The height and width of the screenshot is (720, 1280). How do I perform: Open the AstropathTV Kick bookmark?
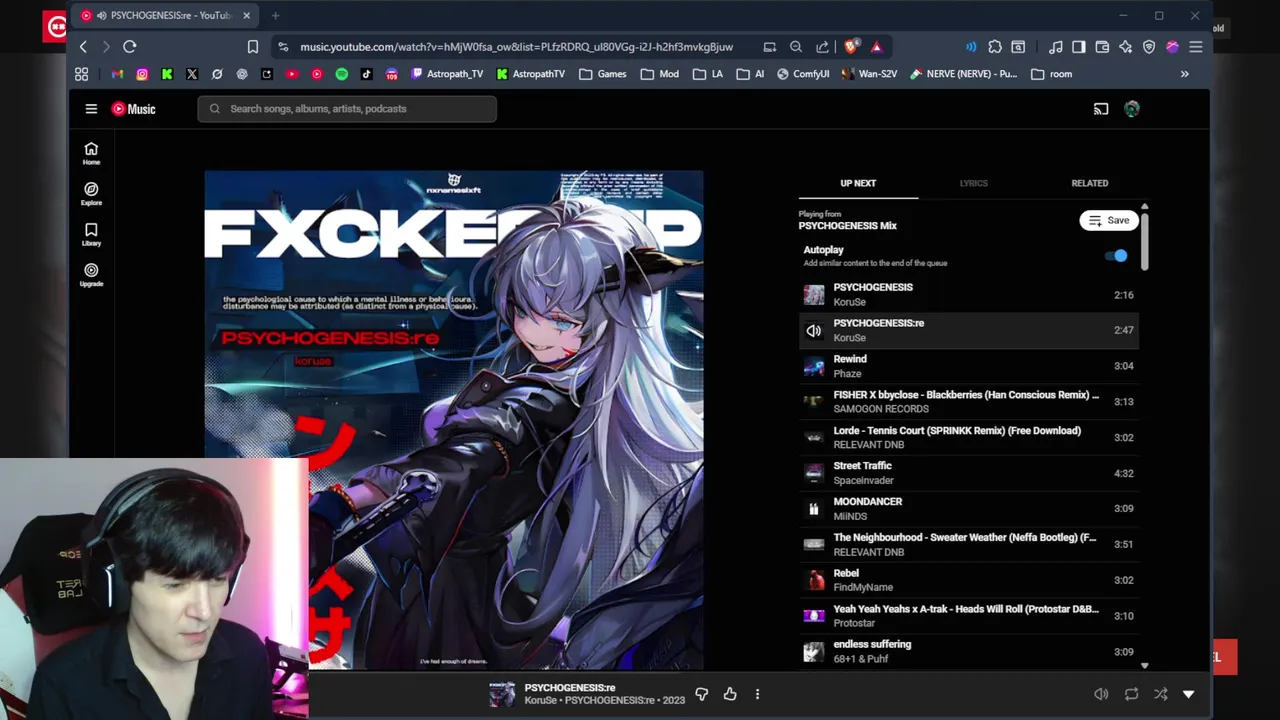point(530,74)
